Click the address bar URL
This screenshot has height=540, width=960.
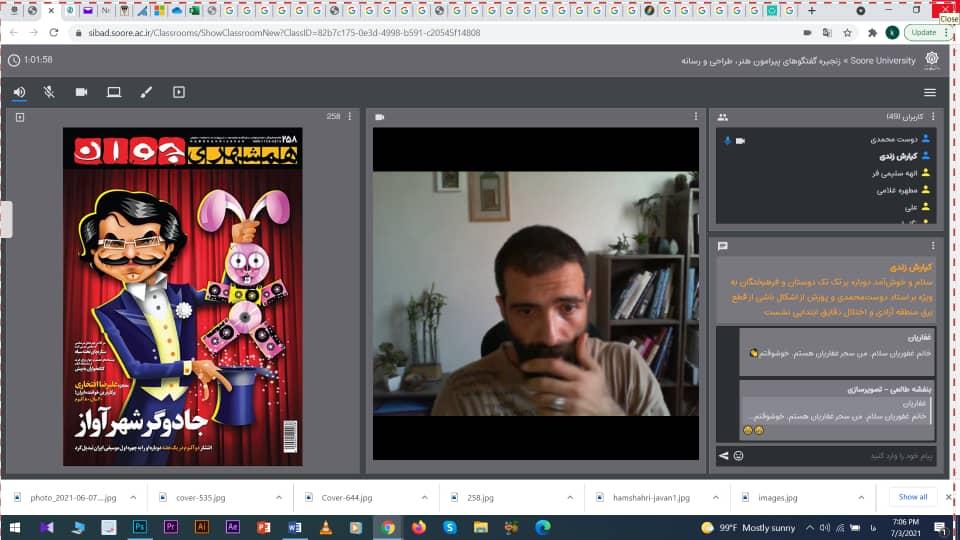[x=284, y=33]
